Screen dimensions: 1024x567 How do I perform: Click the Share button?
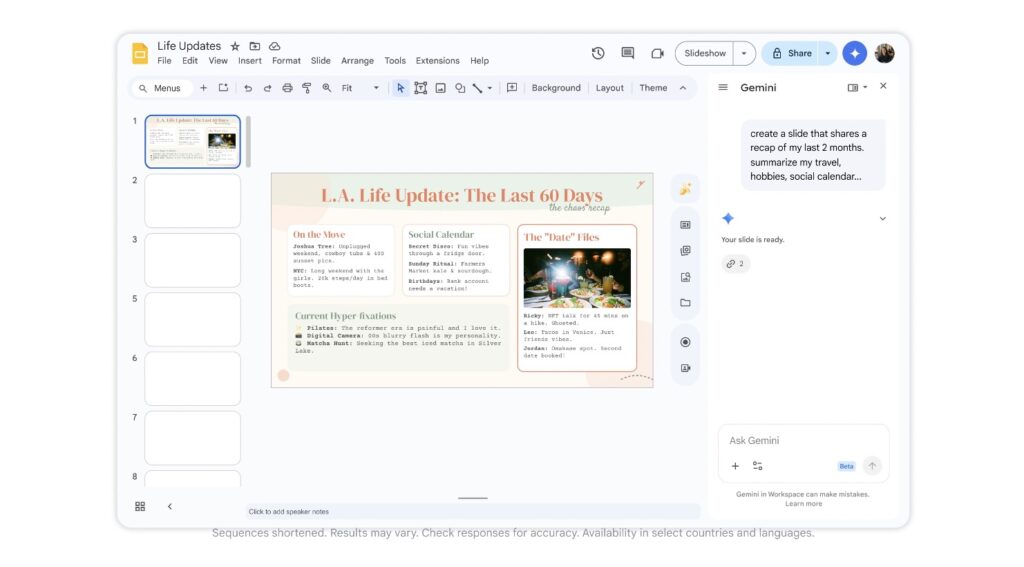[x=790, y=53]
